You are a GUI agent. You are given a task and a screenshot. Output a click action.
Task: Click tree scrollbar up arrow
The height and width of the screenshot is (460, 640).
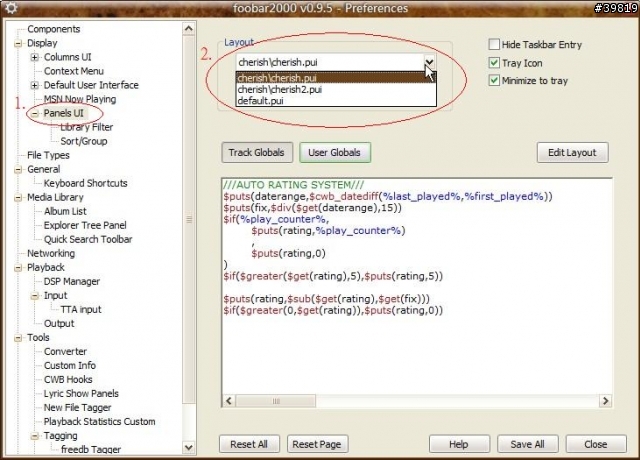[188, 28]
